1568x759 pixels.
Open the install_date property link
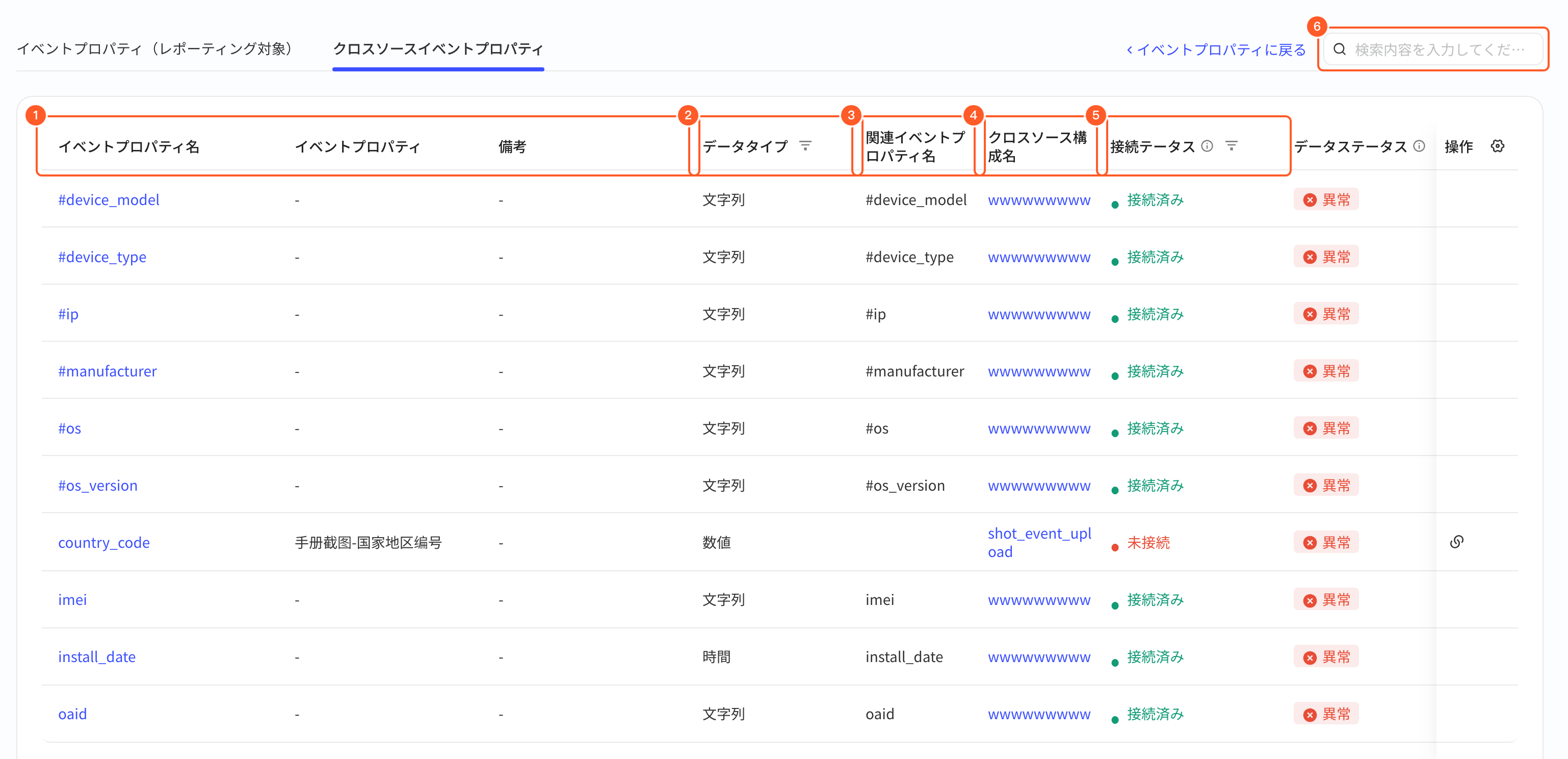click(97, 657)
